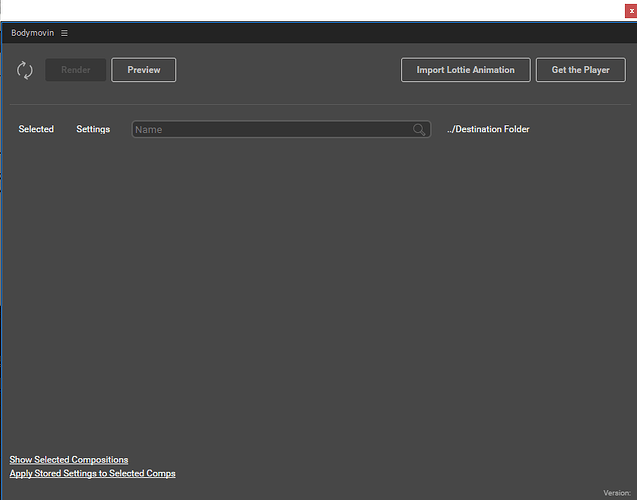Open the Bodymovin panel hamburger menu

pos(64,33)
